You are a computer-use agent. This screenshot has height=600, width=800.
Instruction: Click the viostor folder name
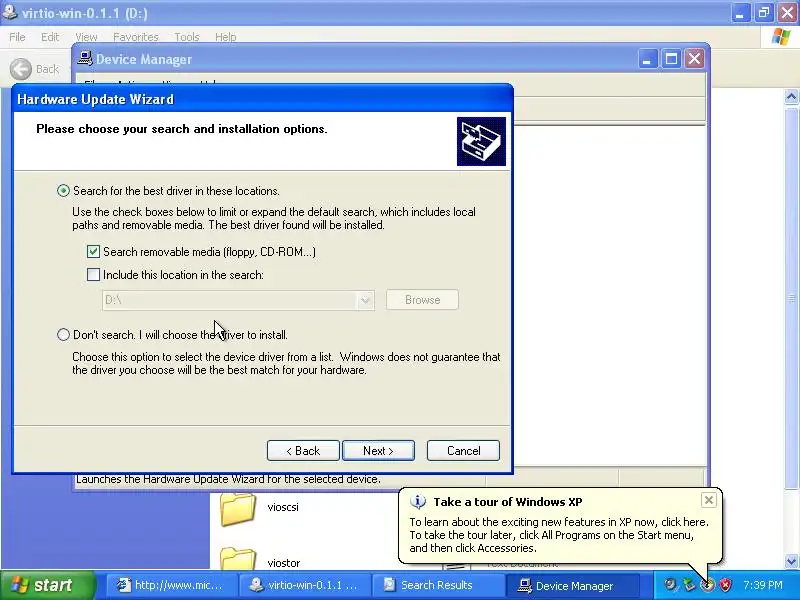click(x=283, y=563)
